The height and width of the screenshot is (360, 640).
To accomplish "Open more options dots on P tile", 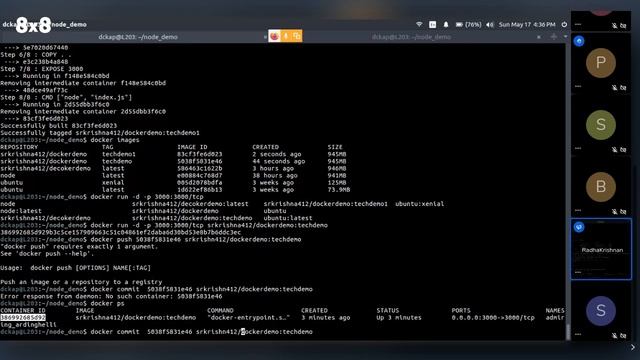I will point(578,86).
